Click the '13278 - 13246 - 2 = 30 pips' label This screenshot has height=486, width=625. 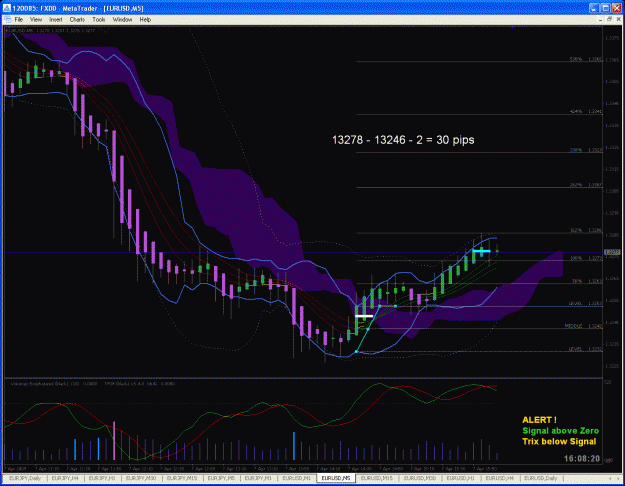pyautogui.click(x=403, y=140)
